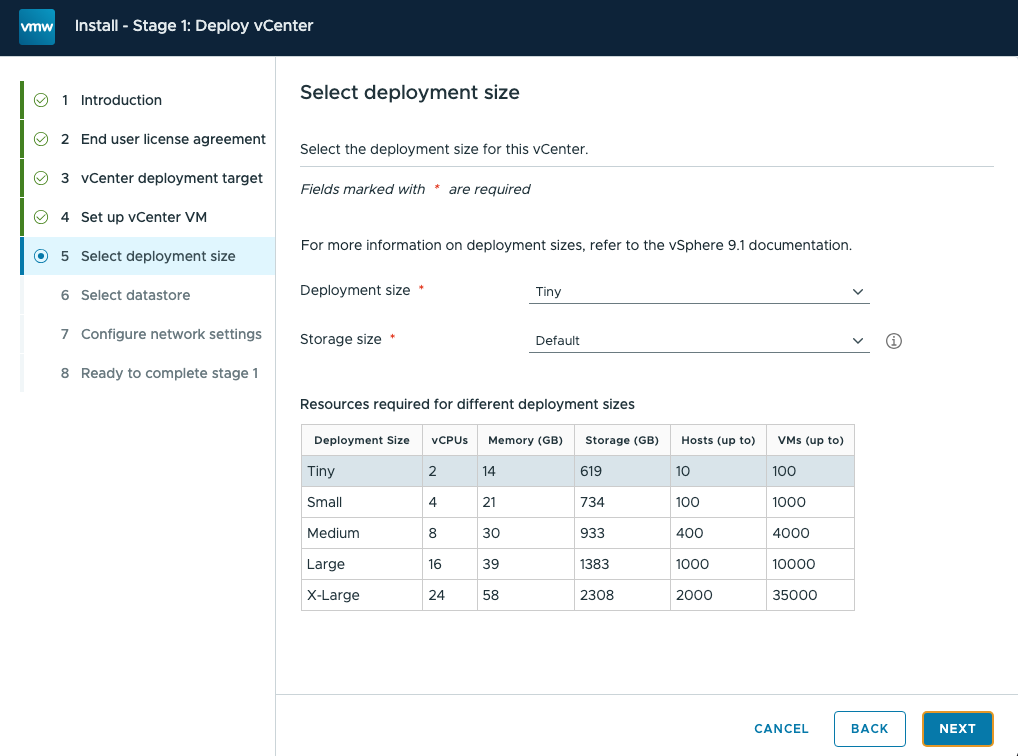The image size is (1018, 756).
Task: Click the Storage (GB) column header
Action: click(x=622, y=440)
